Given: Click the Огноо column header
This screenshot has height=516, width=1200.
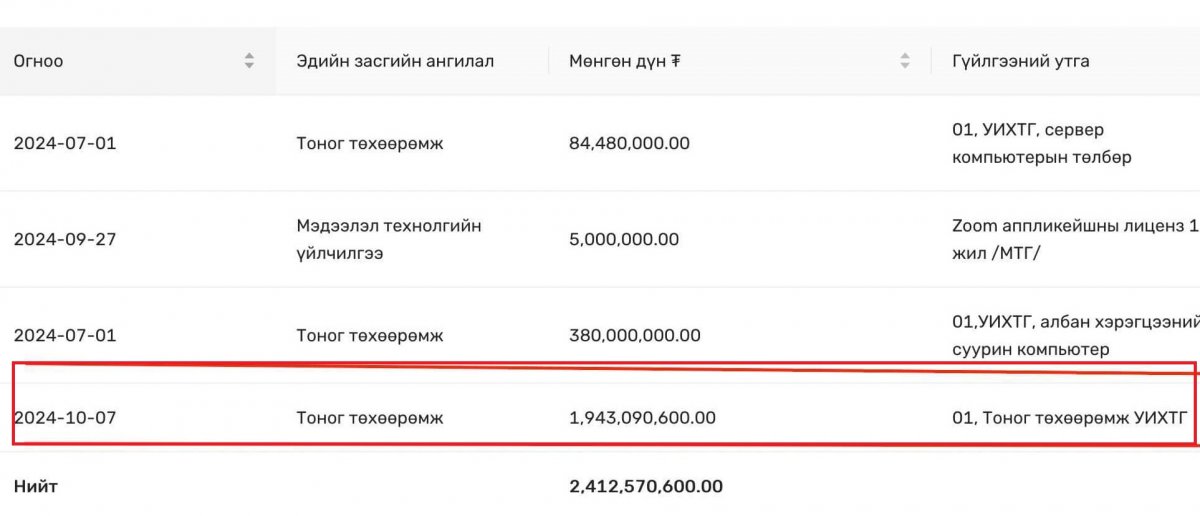Looking at the screenshot, I should click(38, 61).
